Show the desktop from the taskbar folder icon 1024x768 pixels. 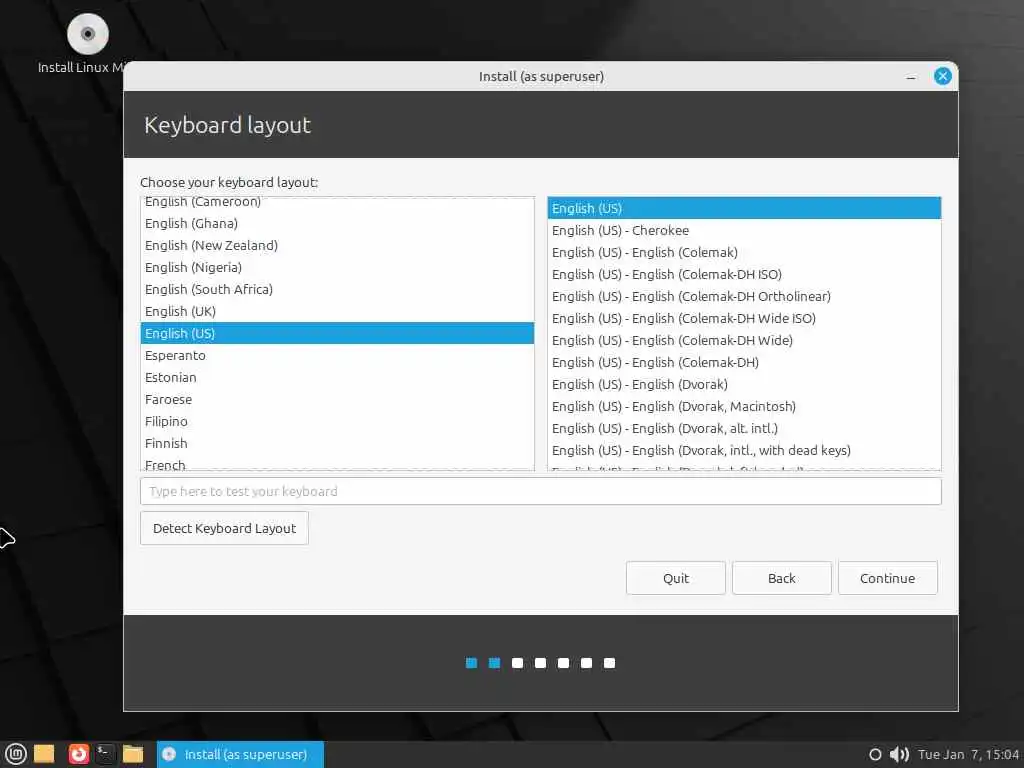(44, 754)
